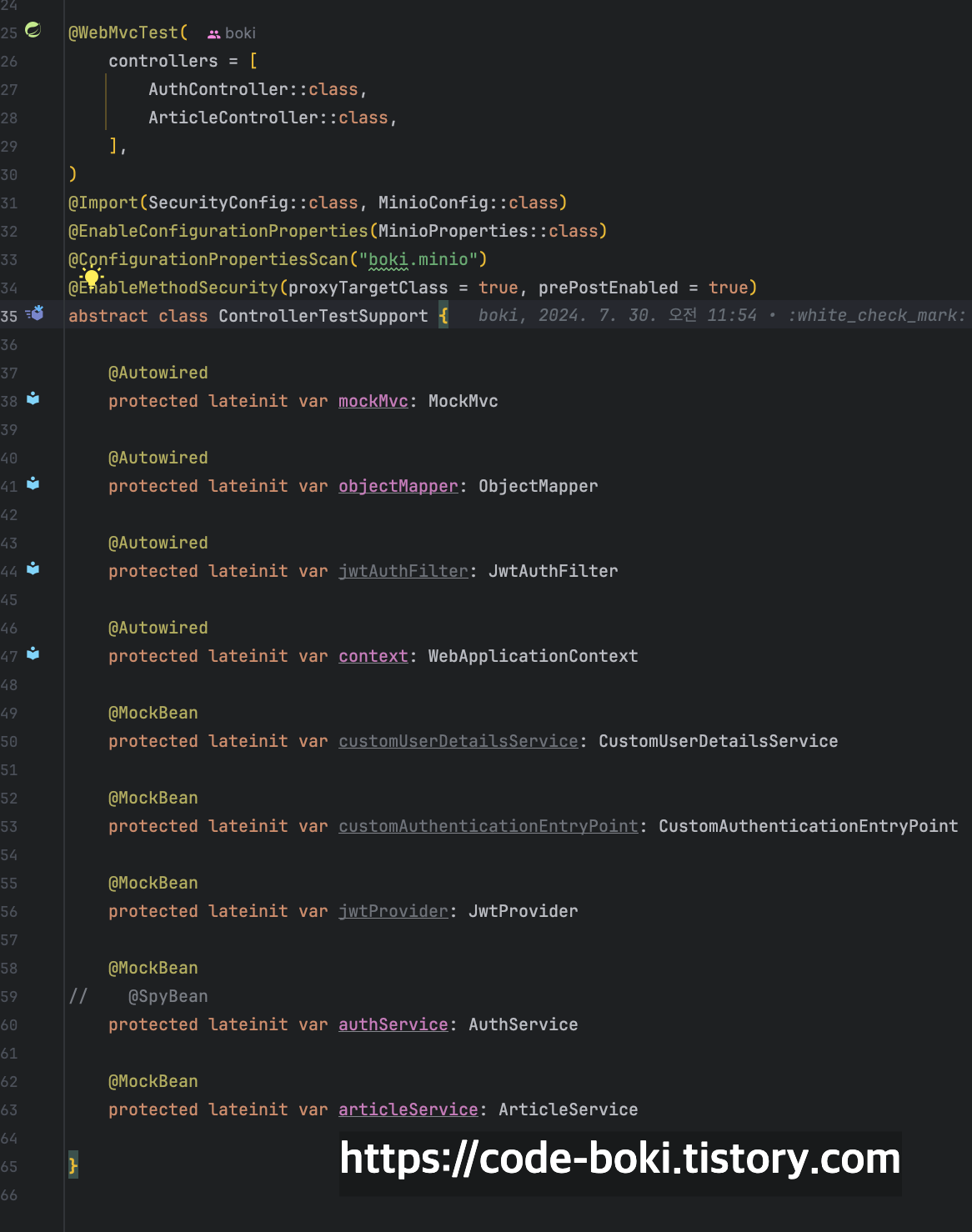The width and height of the screenshot is (972, 1232).
Task: Click the proxyTargetClass parameter
Action: pyautogui.click(x=368, y=288)
